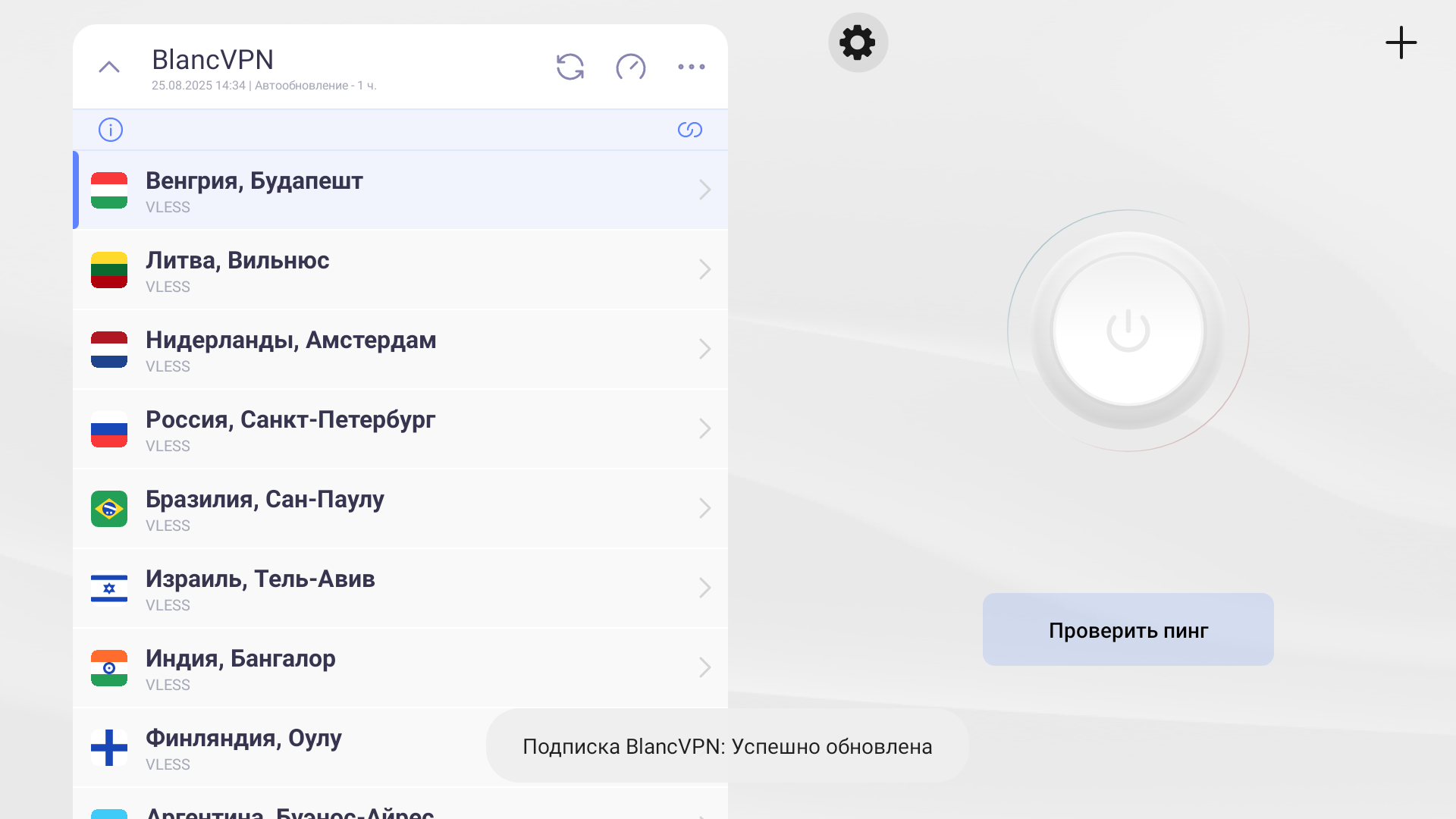This screenshot has width=1456, height=819.
Task: Open the three-dots more options menu
Action: 691,67
